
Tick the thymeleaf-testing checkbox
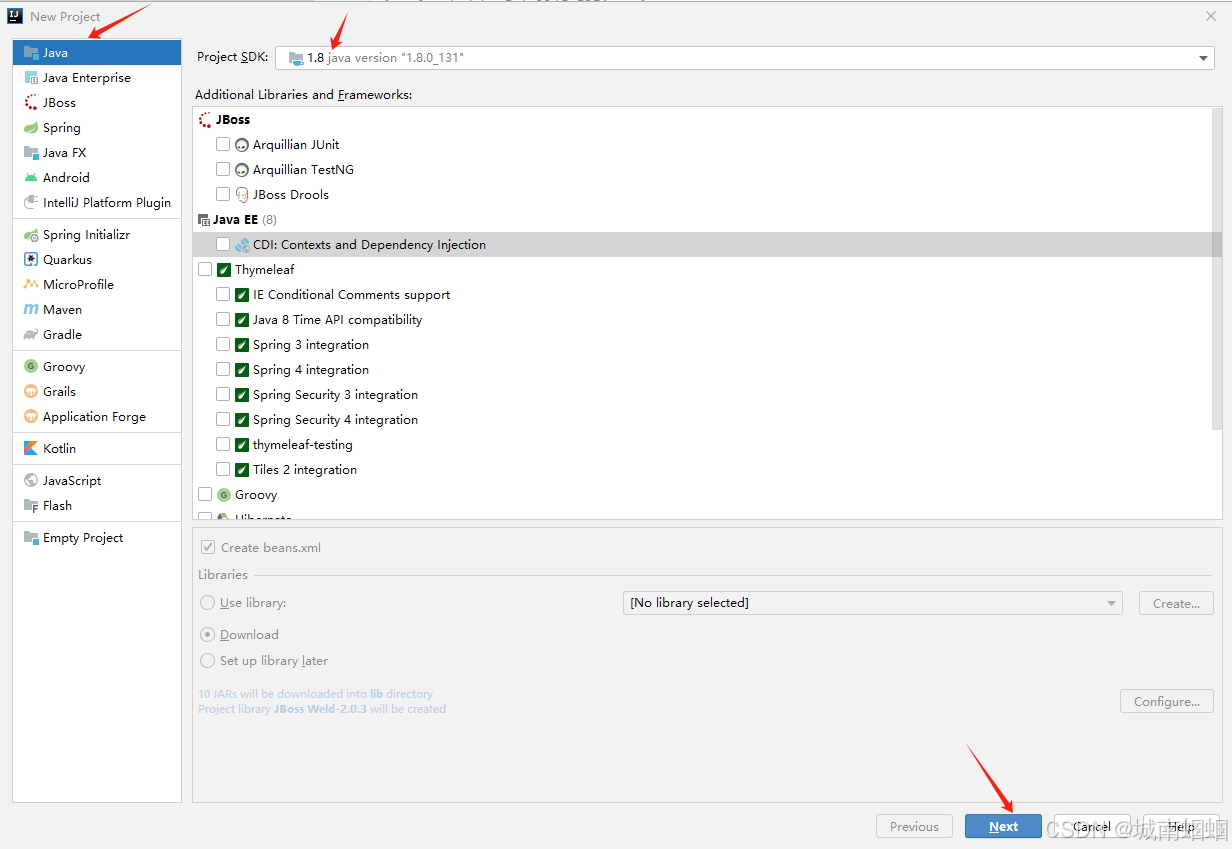223,444
